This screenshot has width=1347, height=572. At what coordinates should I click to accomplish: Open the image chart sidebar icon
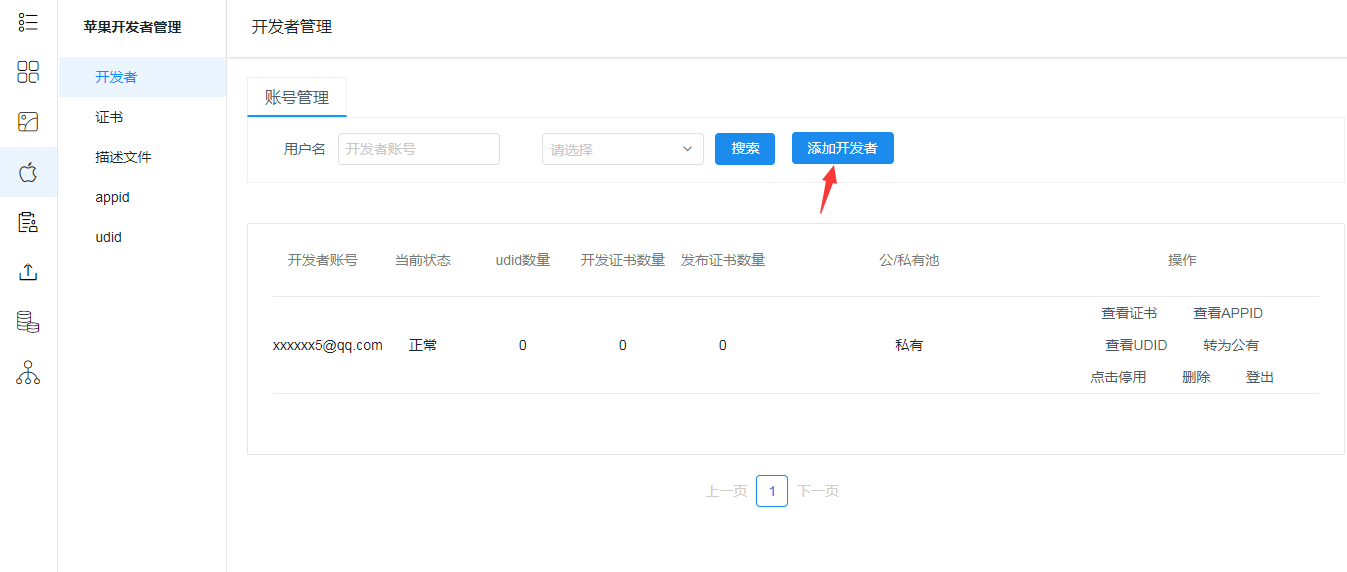click(x=28, y=122)
